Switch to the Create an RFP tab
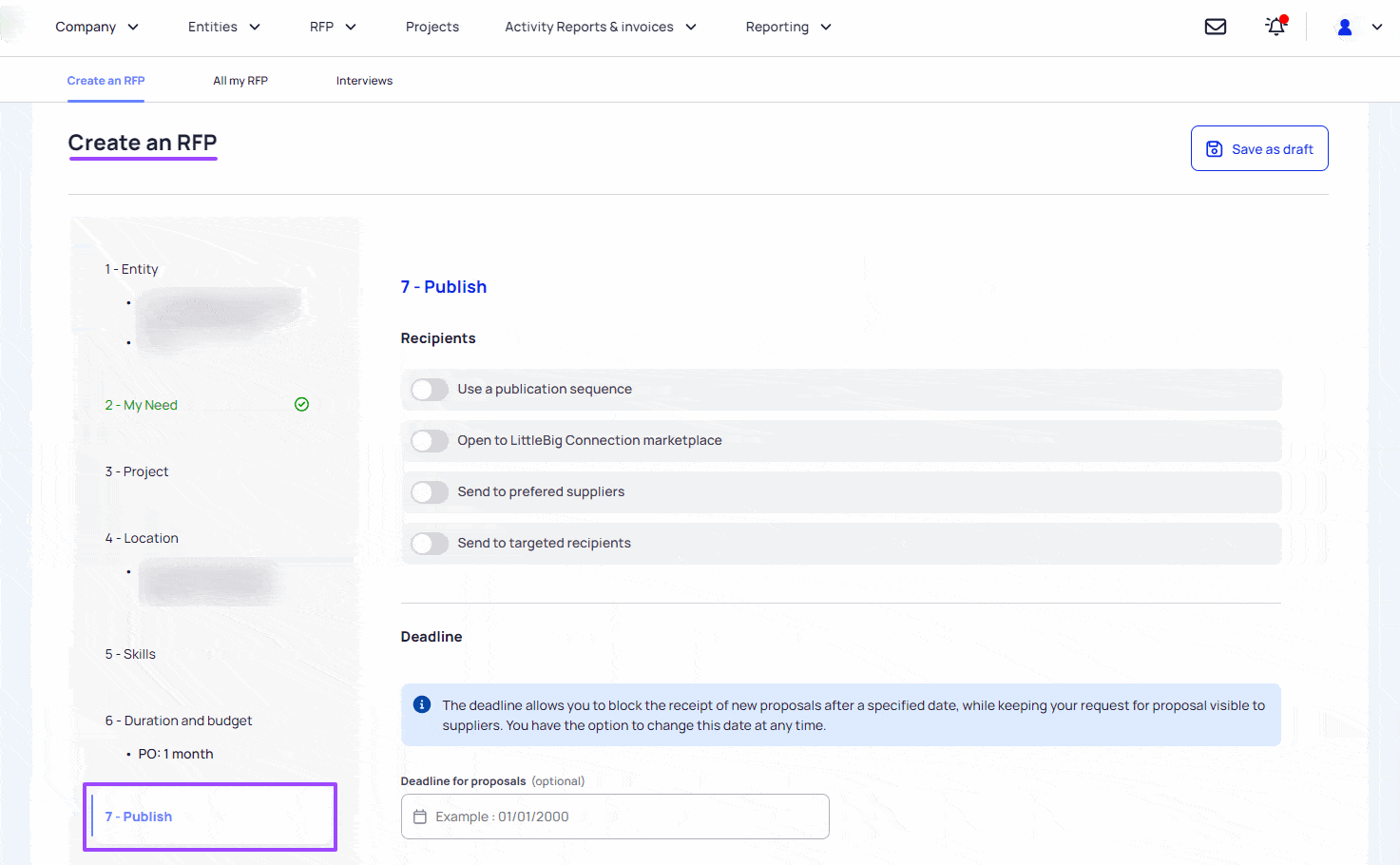The height and width of the screenshot is (865, 1400). (105, 81)
